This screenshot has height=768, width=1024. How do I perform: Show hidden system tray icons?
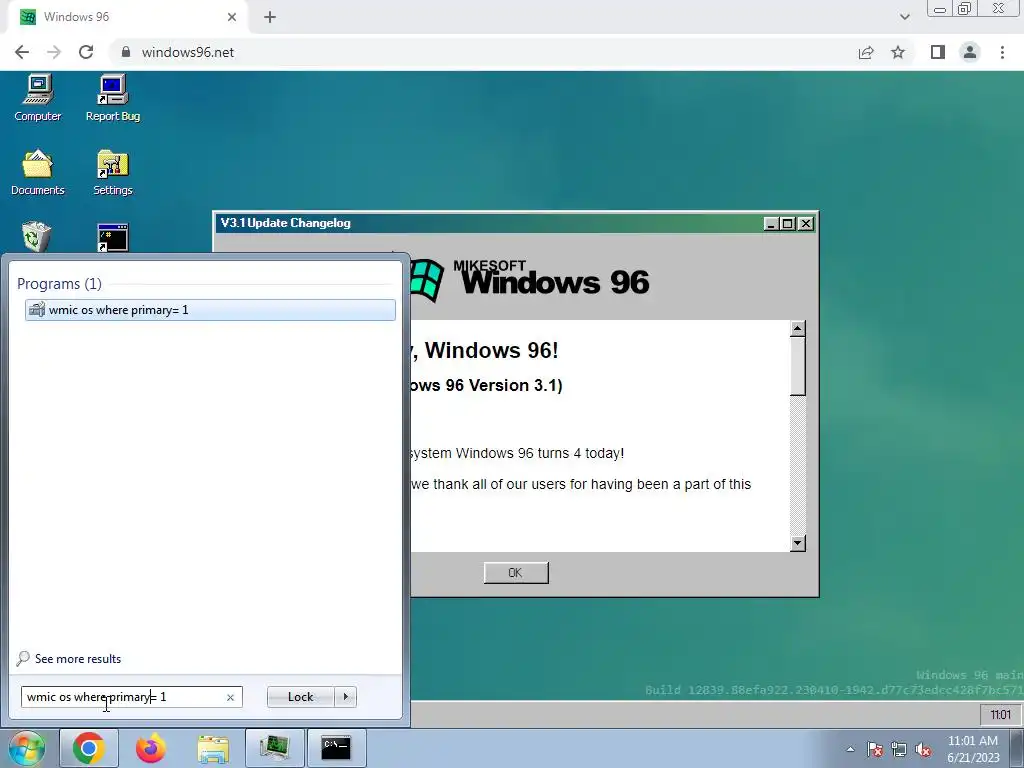850,749
